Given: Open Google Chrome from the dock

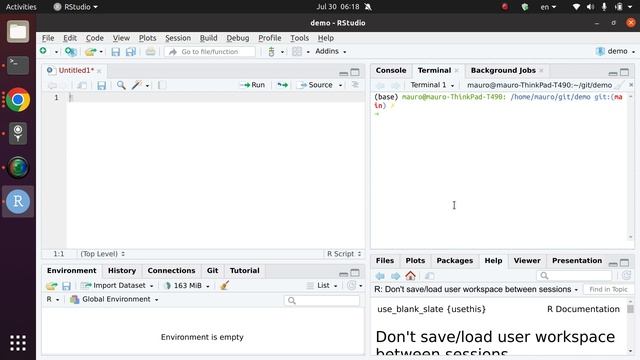Looking at the screenshot, I should [18, 100].
